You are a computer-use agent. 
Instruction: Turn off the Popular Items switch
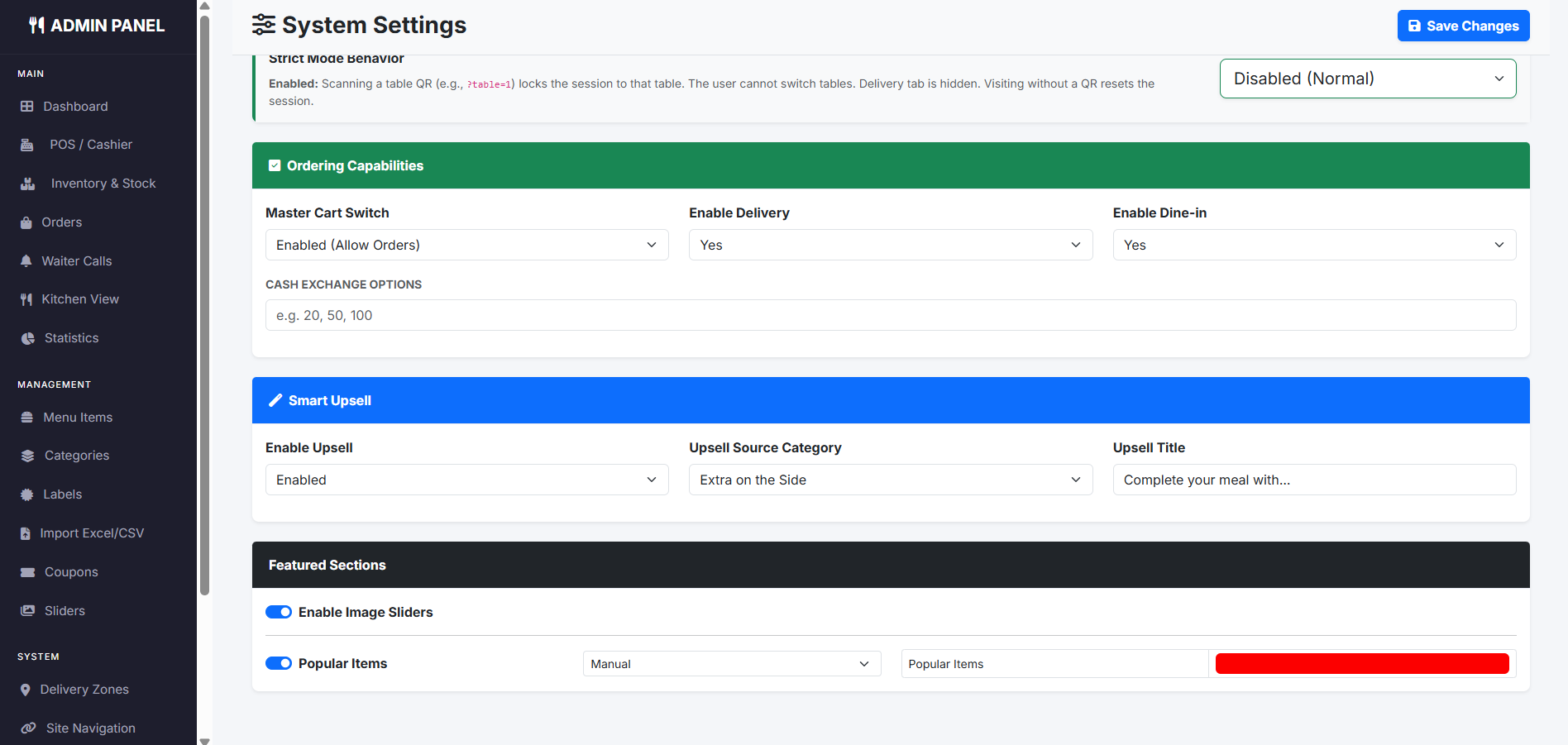pos(279,663)
